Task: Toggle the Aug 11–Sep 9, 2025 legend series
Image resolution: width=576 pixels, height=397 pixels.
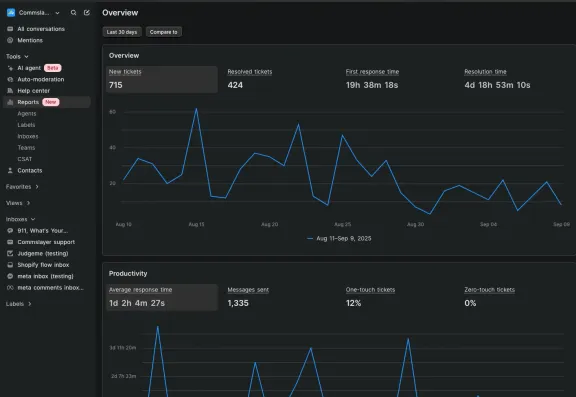Action: click(339, 239)
